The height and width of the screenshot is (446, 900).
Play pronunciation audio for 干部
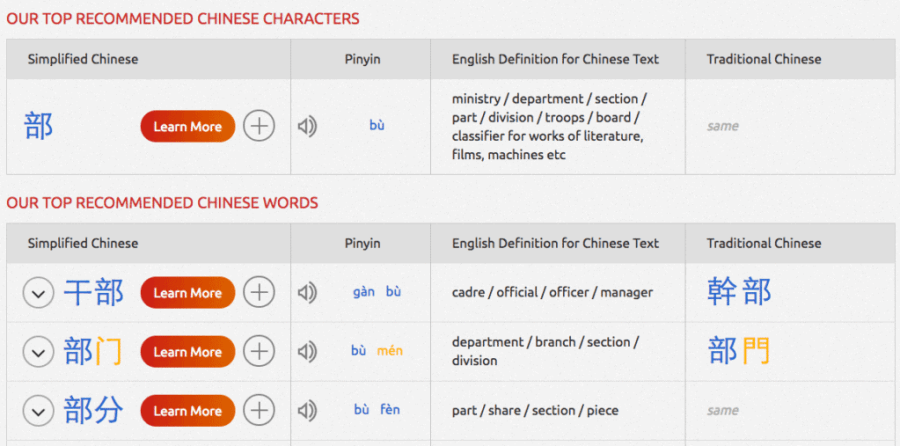coord(307,292)
